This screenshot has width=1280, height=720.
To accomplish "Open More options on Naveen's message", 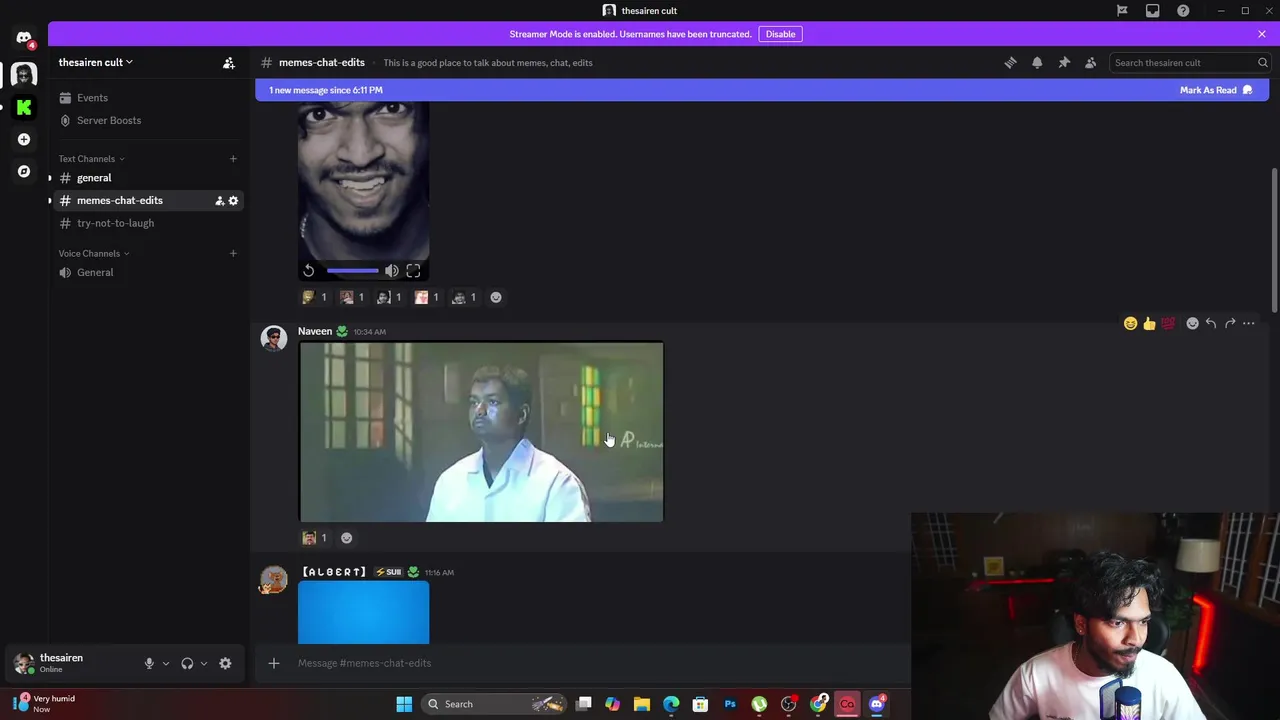I will pyautogui.click(x=1249, y=323).
